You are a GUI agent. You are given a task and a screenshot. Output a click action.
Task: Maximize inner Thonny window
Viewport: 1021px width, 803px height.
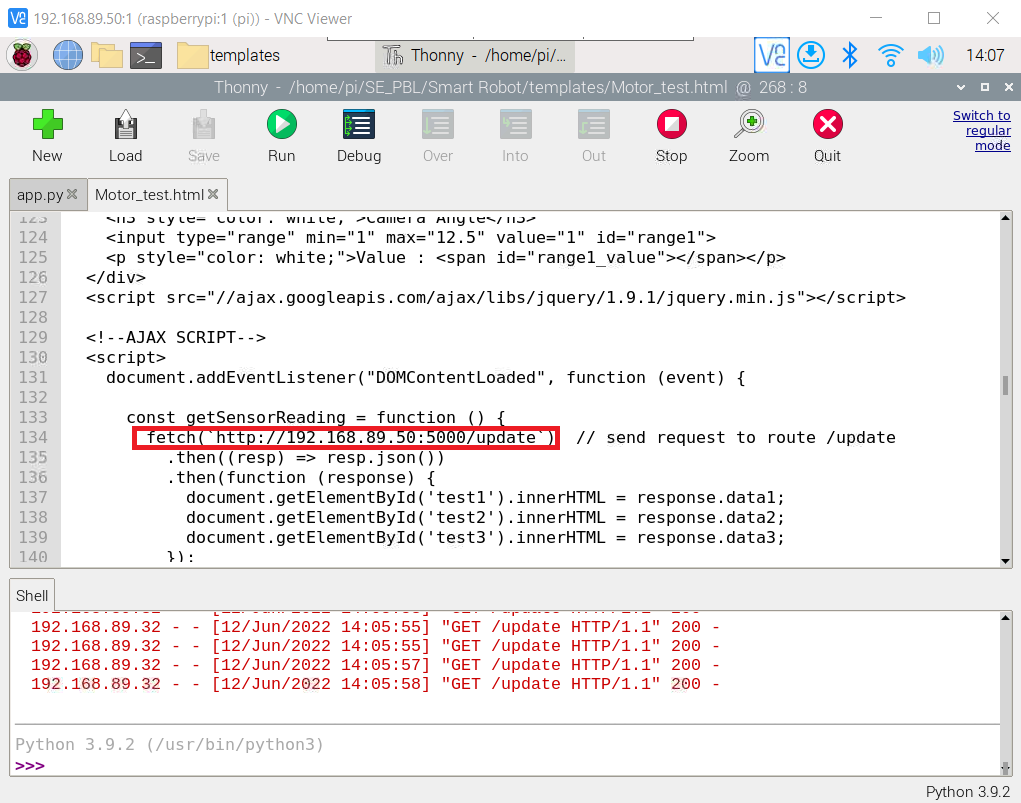[x=985, y=87]
